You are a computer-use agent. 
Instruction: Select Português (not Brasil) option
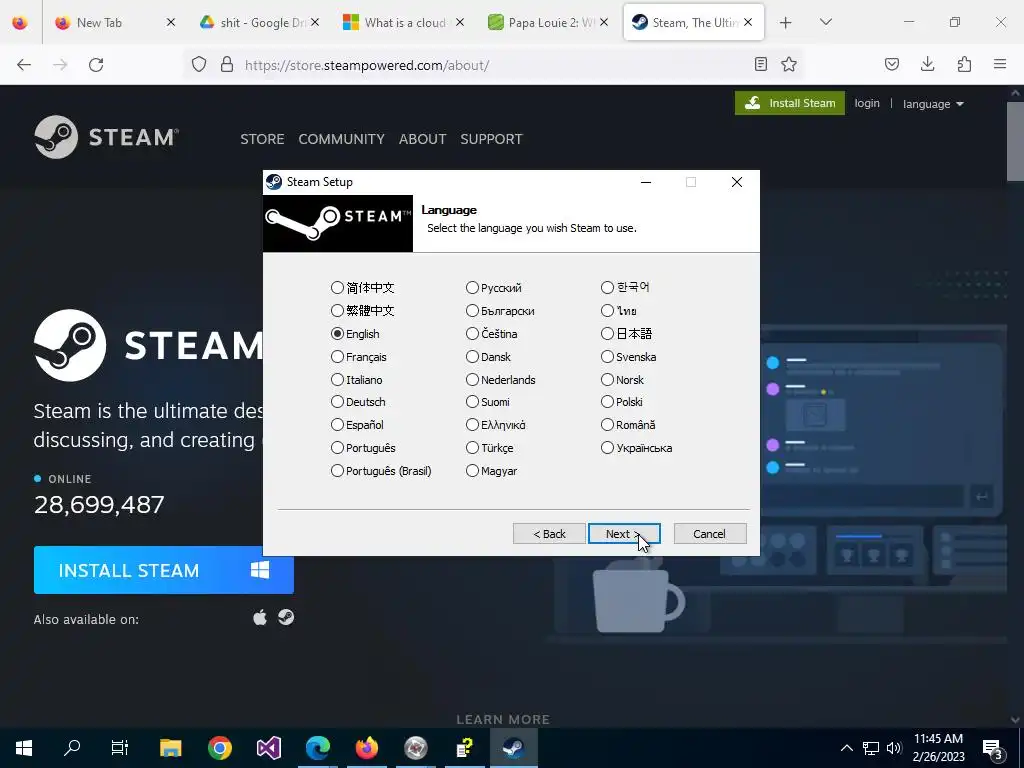coord(363,448)
